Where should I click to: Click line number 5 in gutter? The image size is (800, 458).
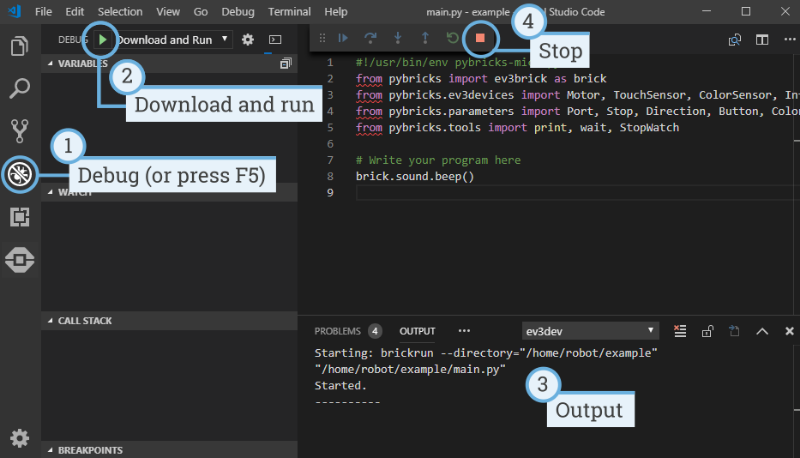tap(330, 128)
